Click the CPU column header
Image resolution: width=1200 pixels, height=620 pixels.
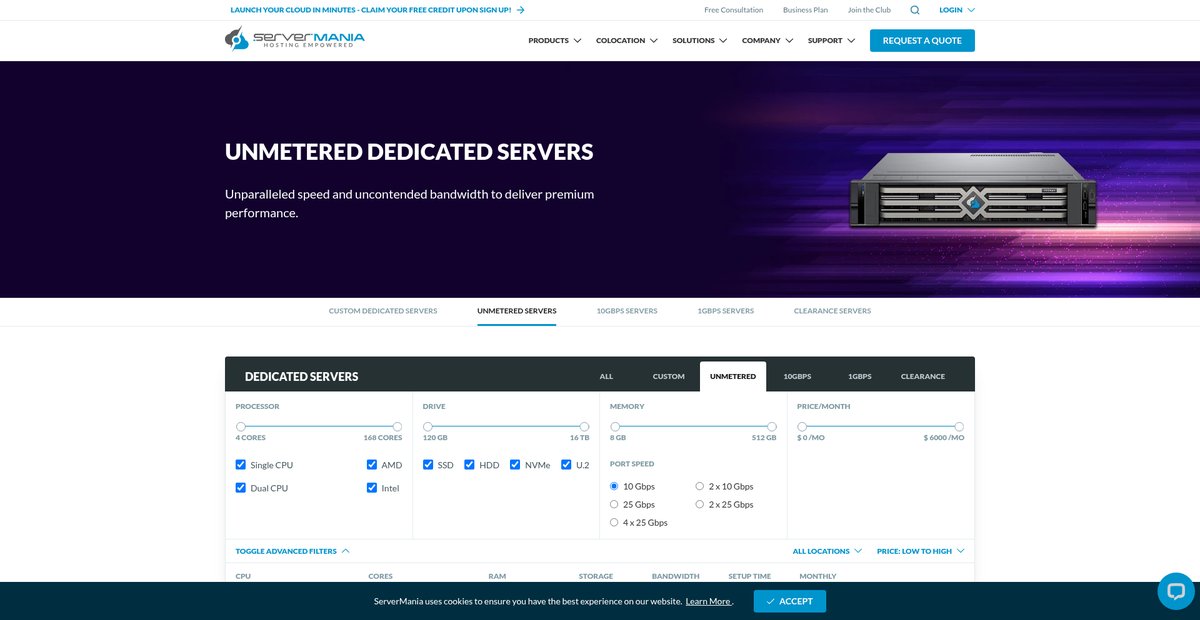click(243, 576)
